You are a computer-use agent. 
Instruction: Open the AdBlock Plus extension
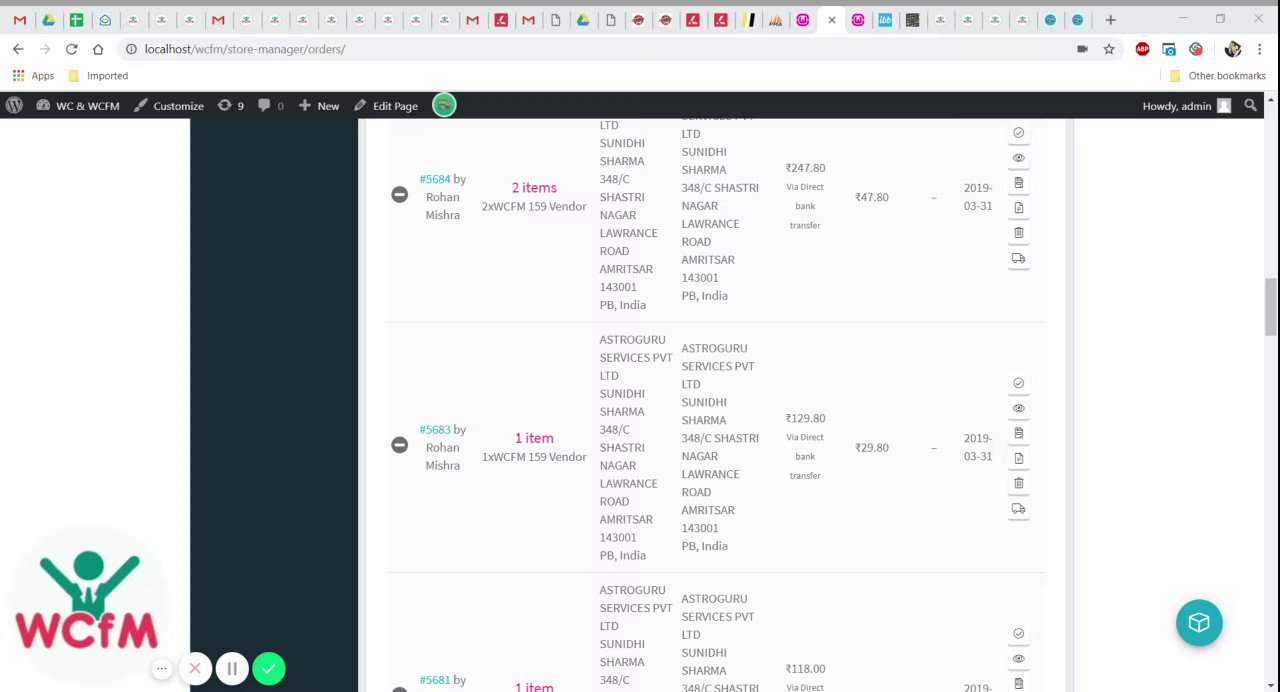click(x=1142, y=48)
